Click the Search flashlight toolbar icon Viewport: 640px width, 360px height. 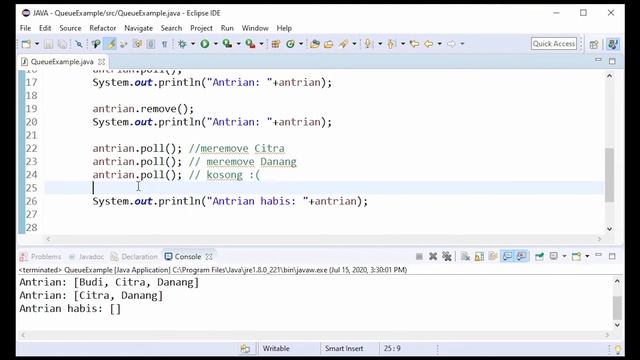pos(344,44)
